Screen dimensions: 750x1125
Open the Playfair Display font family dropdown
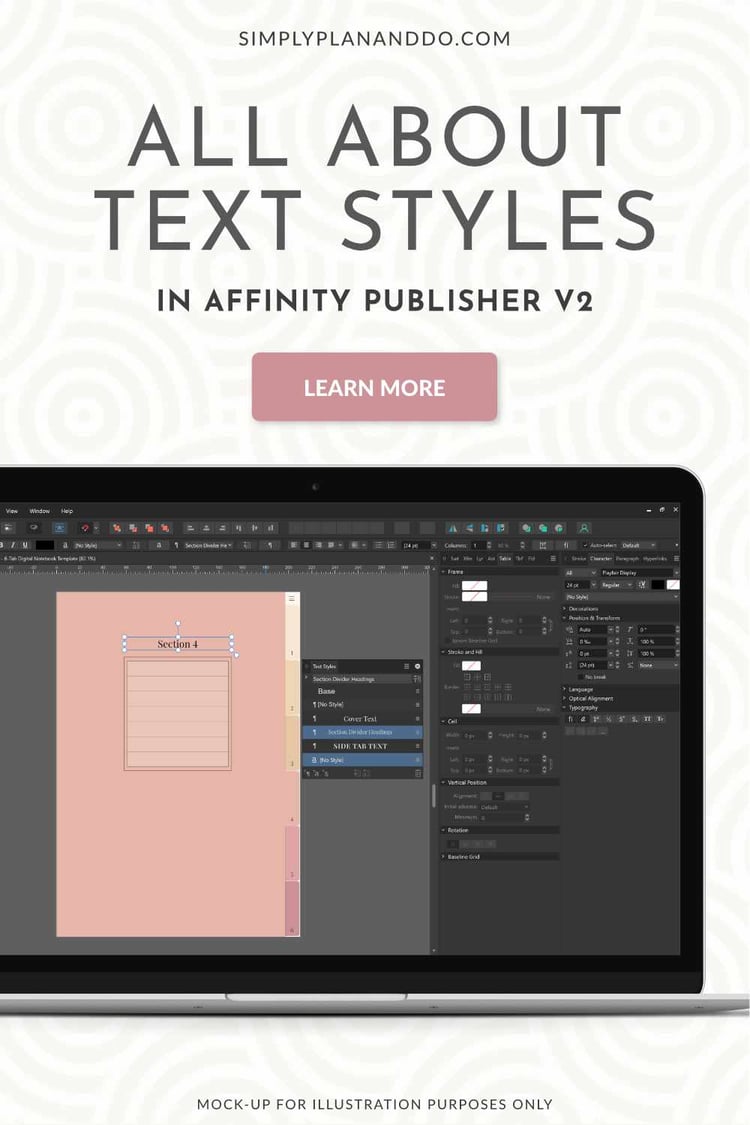tap(638, 573)
